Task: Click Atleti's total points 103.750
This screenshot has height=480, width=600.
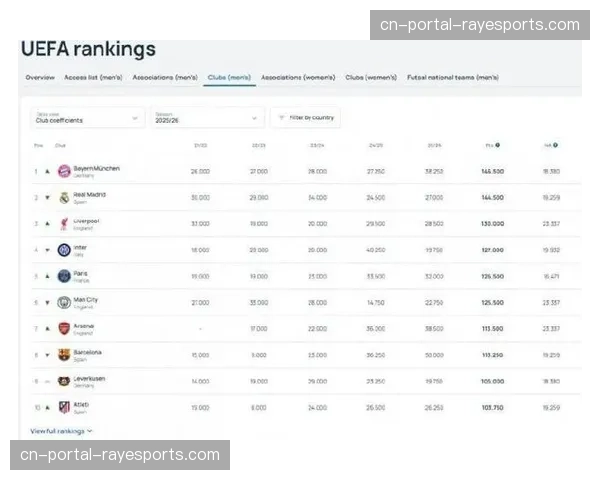Action: coord(492,408)
